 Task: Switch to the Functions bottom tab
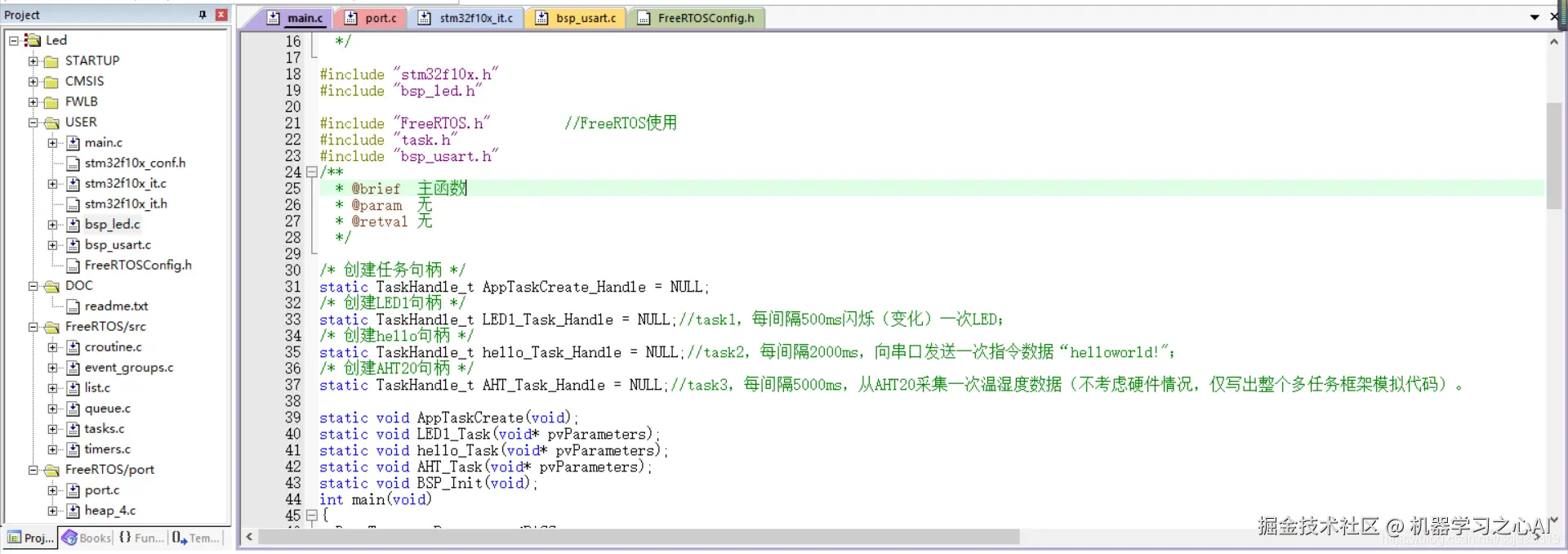pyautogui.click(x=140, y=538)
